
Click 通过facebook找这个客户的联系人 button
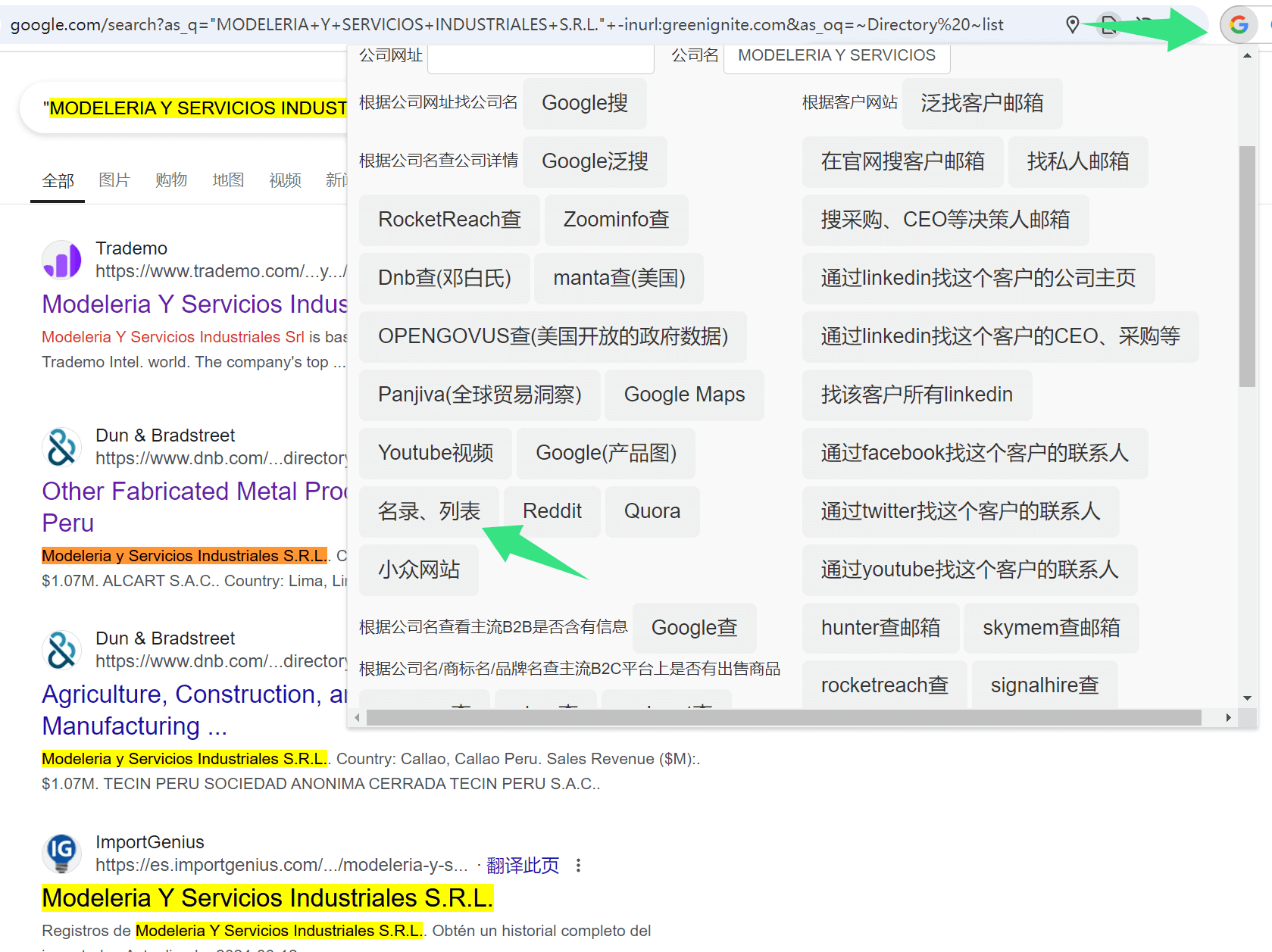click(975, 453)
